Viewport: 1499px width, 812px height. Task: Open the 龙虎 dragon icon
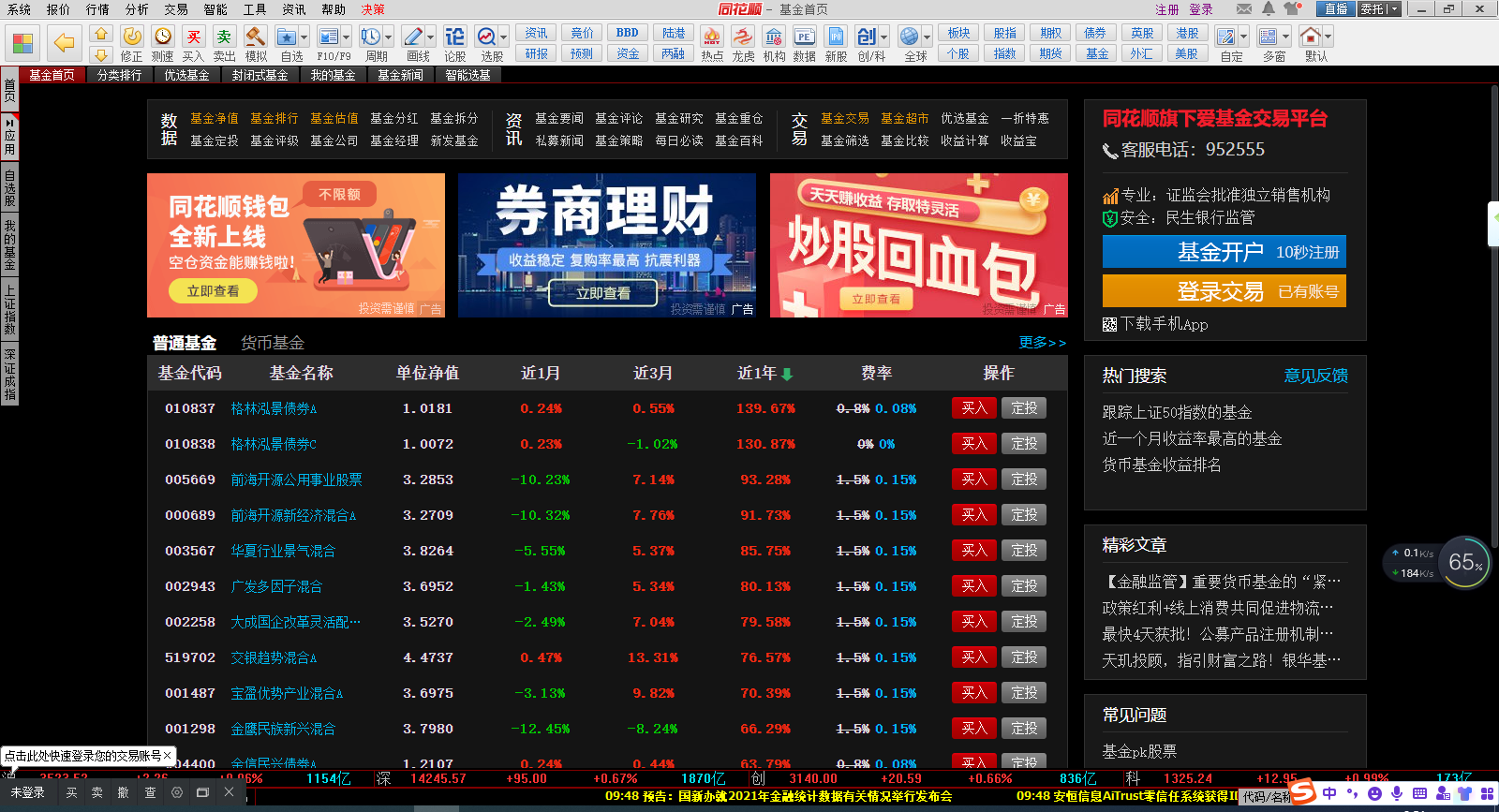743,37
